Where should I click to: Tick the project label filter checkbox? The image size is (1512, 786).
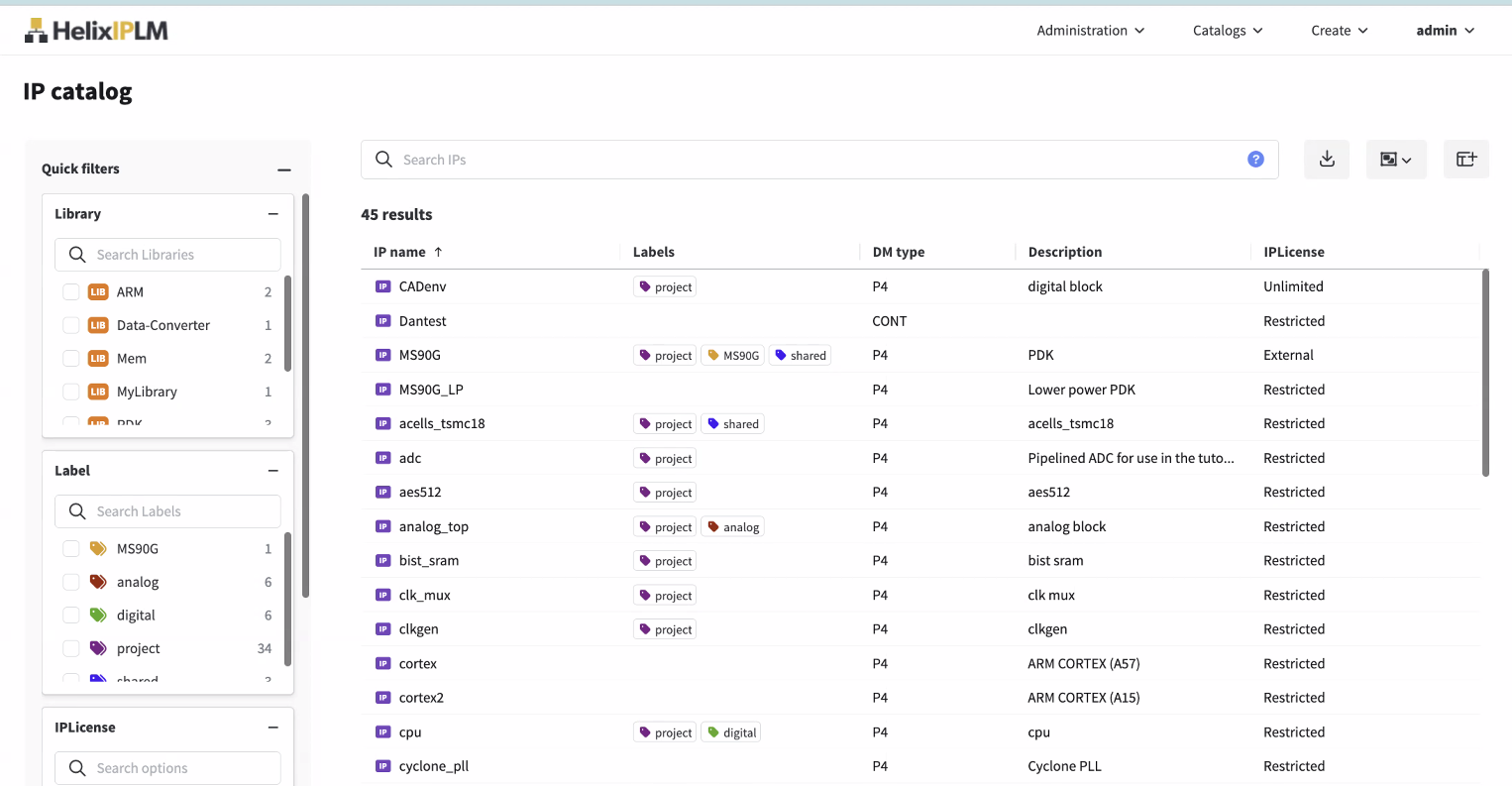click(x=71, y=649)
